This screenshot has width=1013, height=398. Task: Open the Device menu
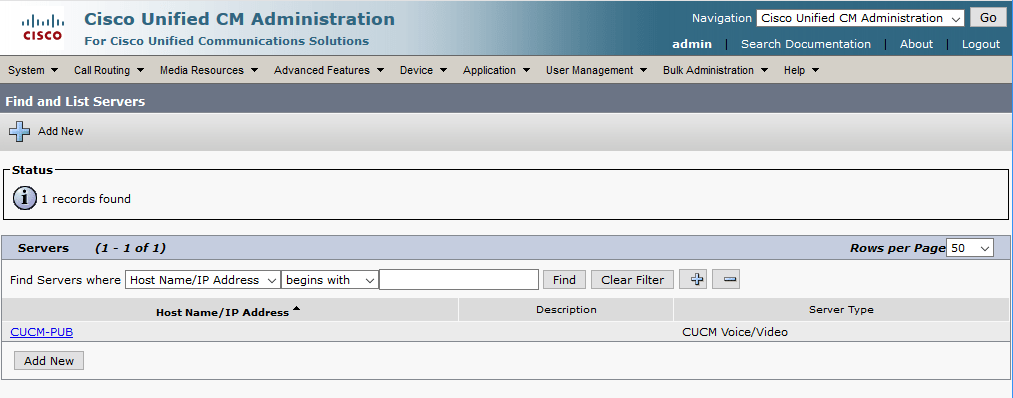[423, 70]
